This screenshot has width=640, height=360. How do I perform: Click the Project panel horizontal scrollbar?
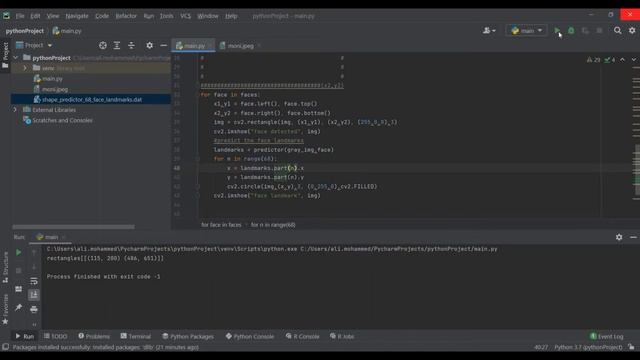click(73, 227)
